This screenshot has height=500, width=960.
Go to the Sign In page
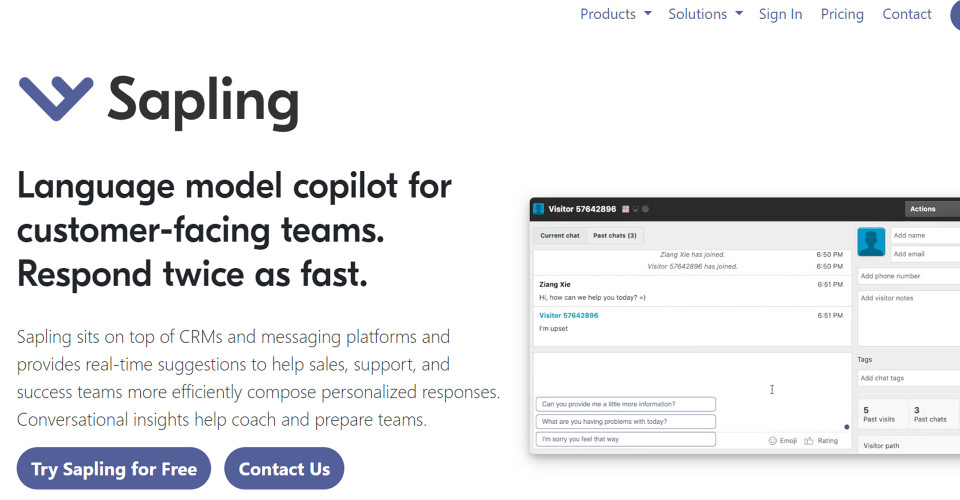(x=780, y=14)
